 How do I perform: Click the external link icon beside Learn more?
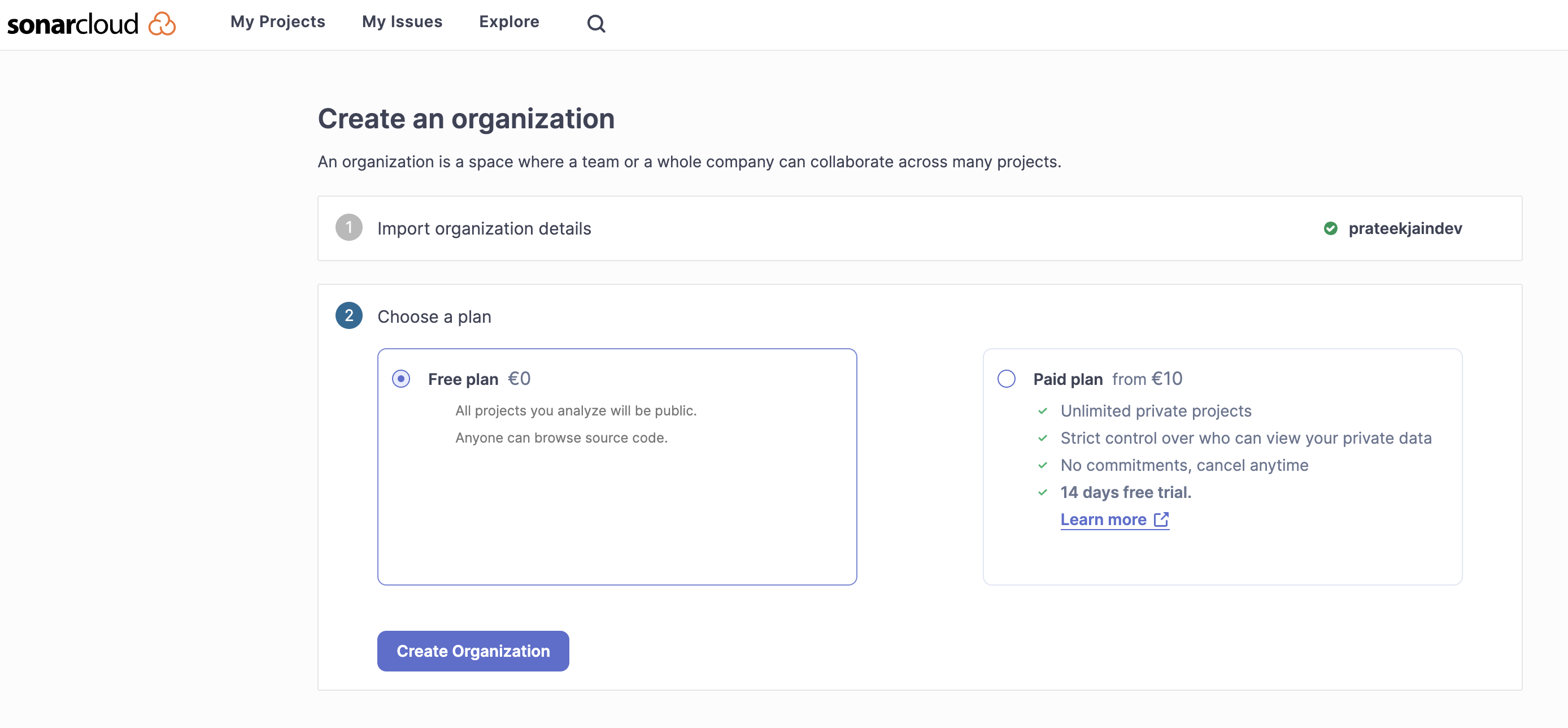[x=1161, y=519]
